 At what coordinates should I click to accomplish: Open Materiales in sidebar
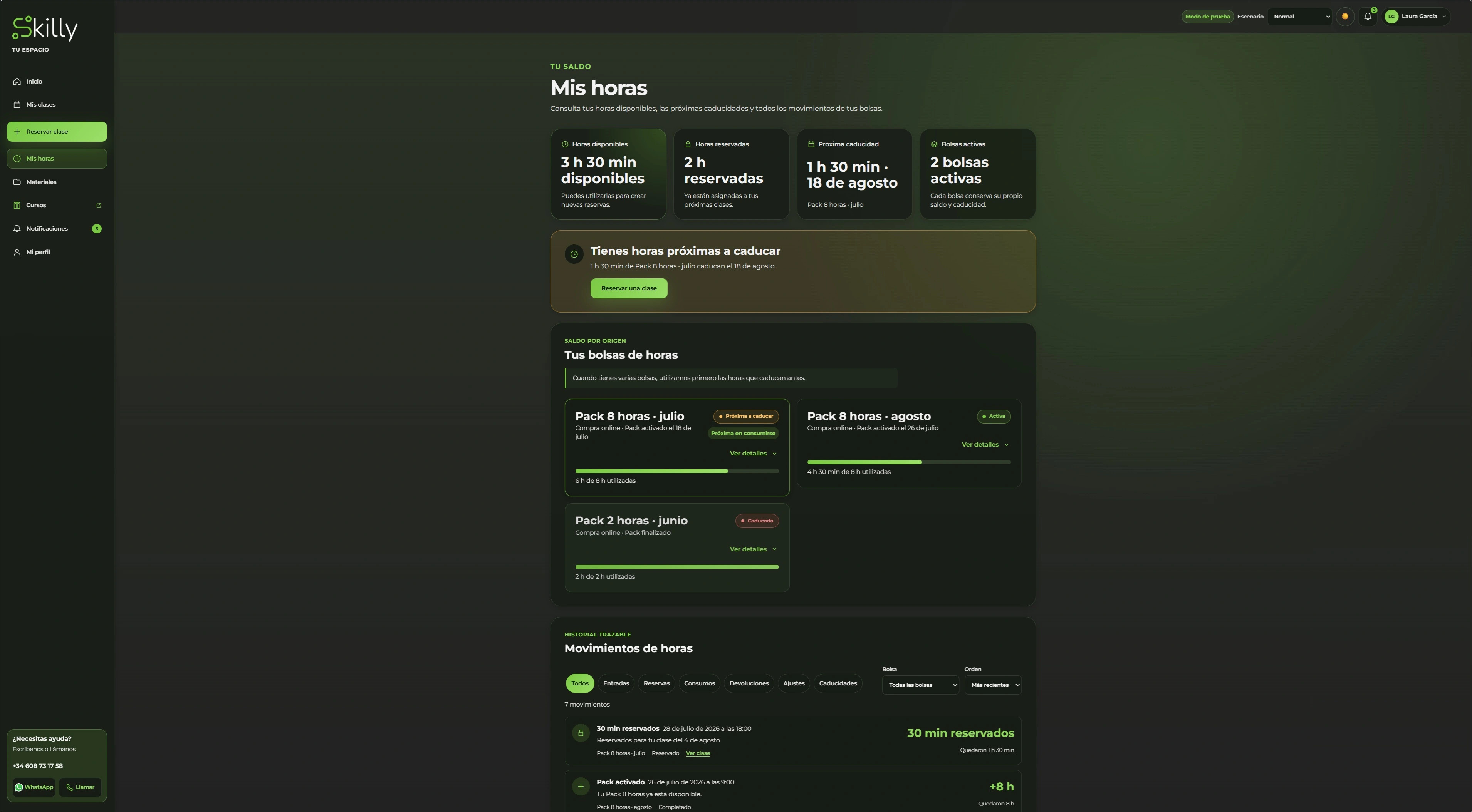57,182
